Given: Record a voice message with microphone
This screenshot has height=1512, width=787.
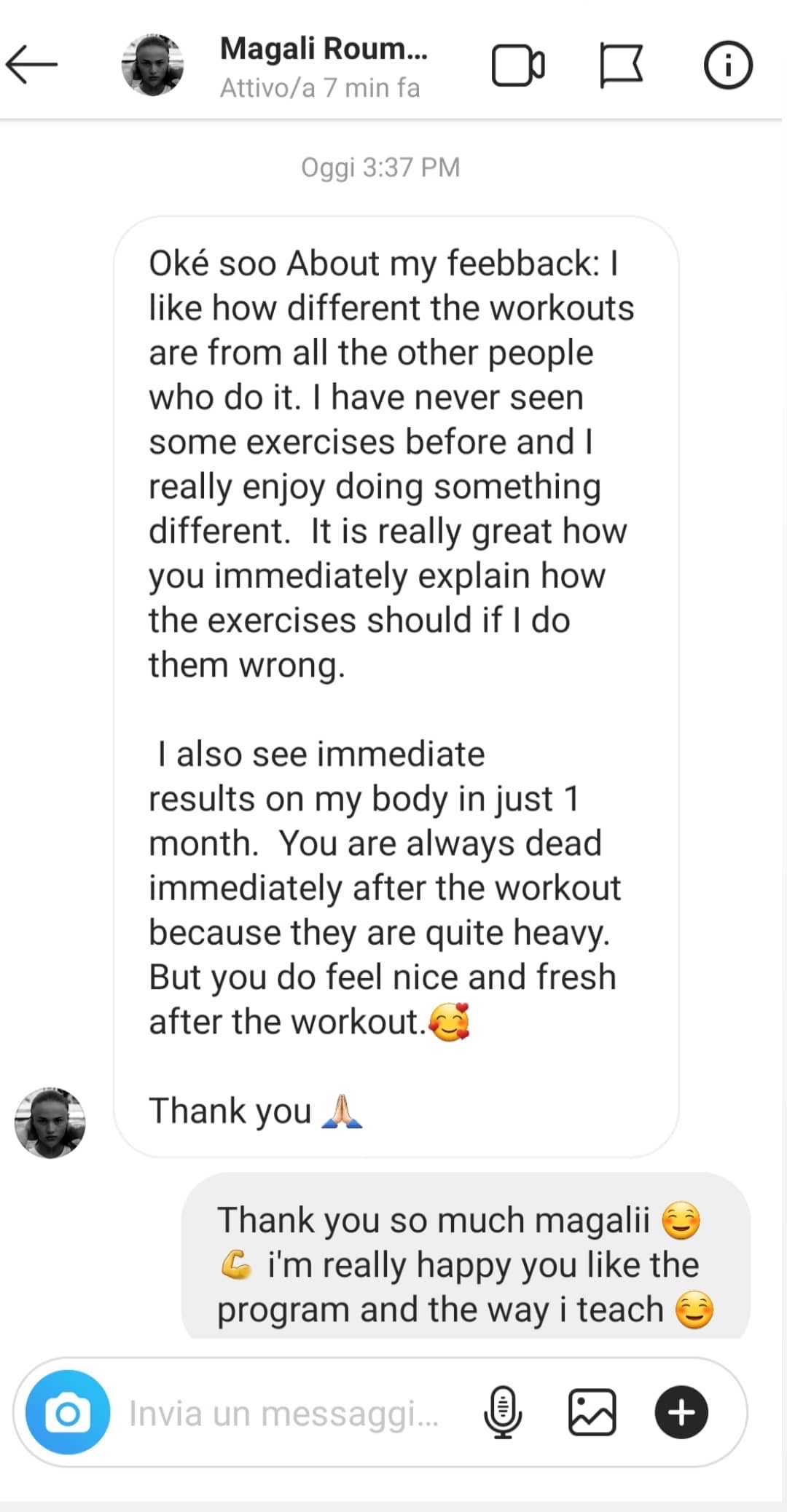Looking at the screenshot, I should click(x=503, y=1412).
